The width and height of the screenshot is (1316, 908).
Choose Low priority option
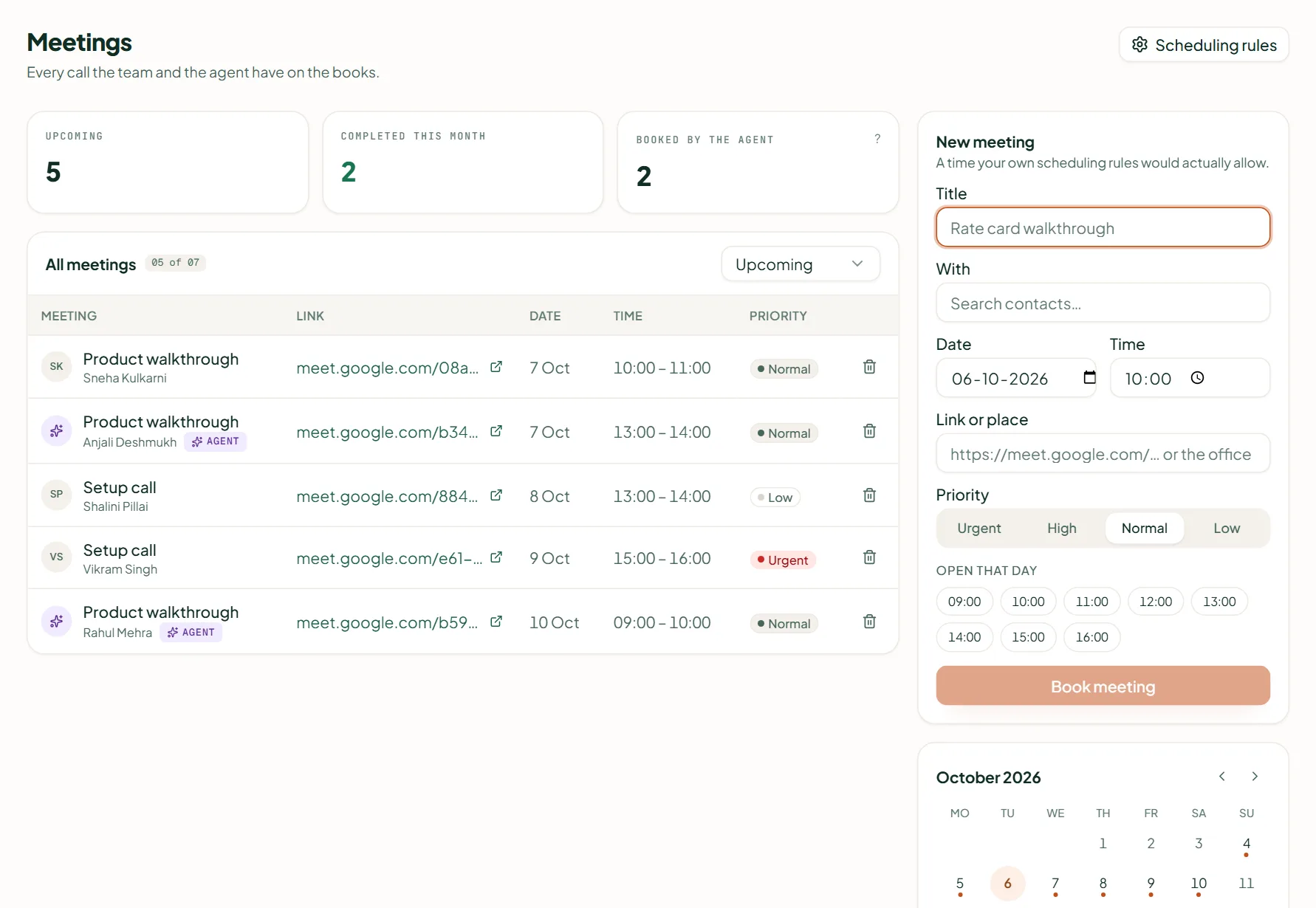(1227, 529)
